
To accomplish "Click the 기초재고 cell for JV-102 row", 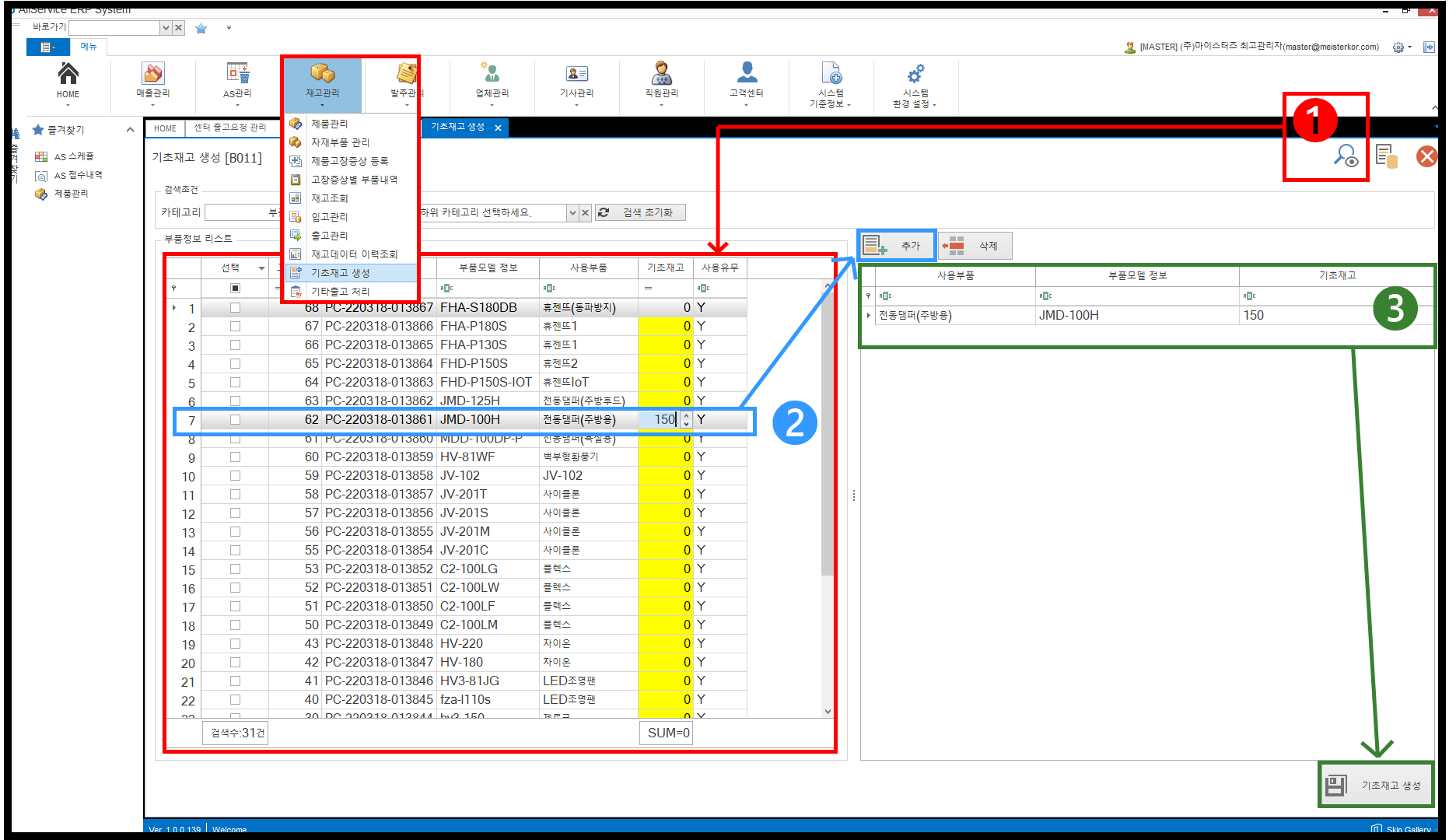I will click(665, 476).
